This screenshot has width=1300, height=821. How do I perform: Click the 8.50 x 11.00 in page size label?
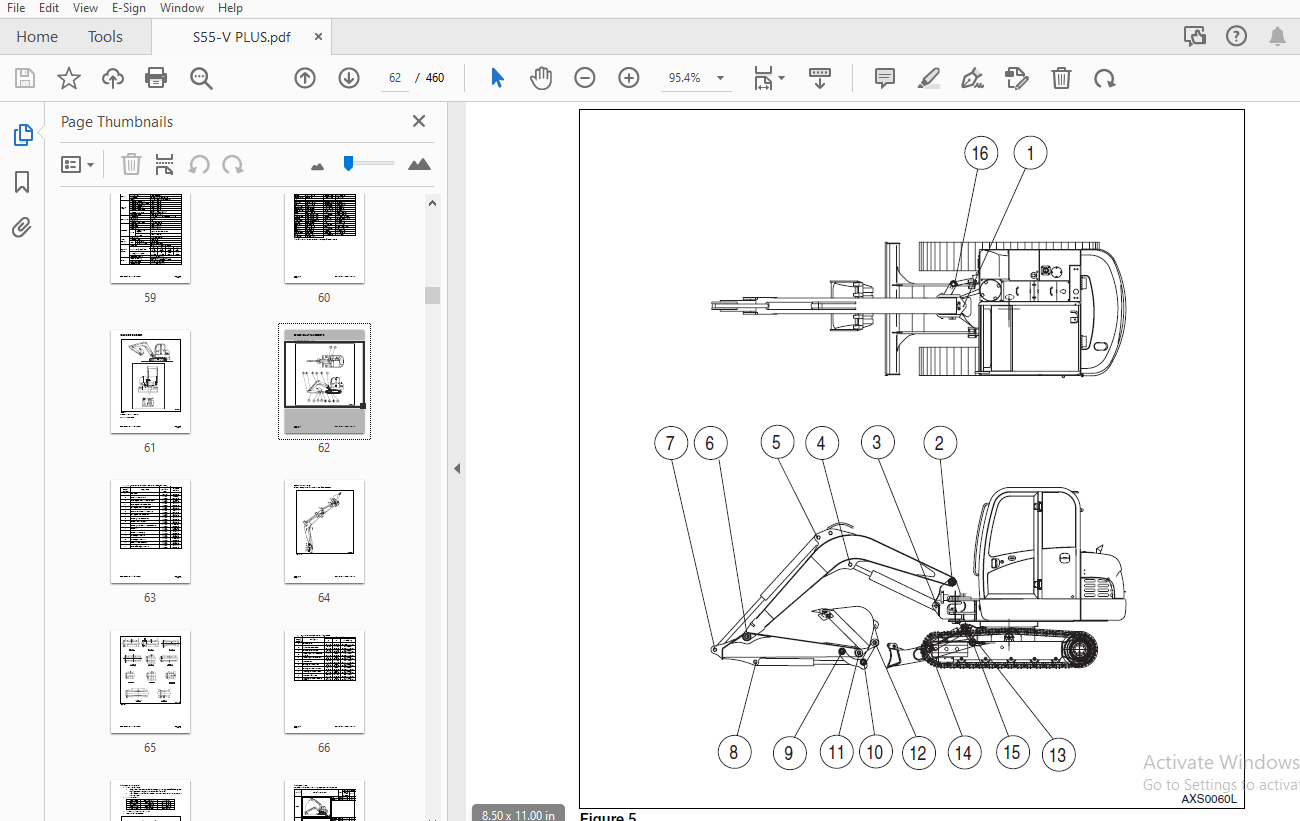tap(518, 814)
